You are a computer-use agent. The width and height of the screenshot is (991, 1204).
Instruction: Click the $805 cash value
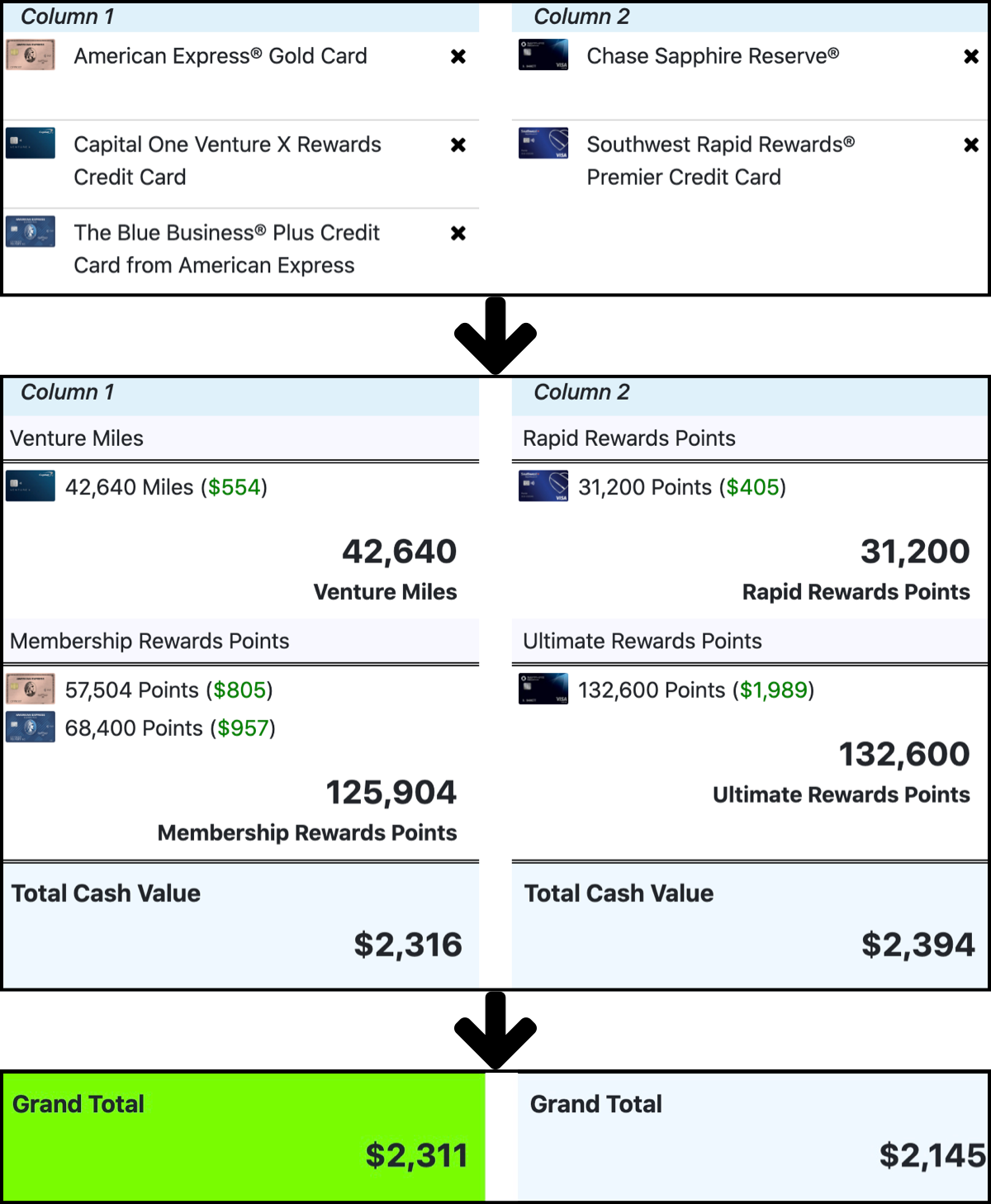pos(239,690)
